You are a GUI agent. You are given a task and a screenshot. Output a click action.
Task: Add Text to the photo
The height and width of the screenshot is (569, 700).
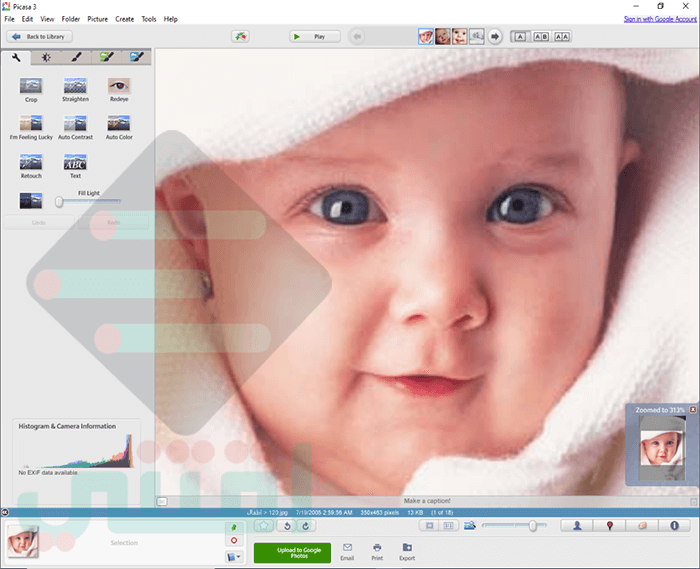click(75, 166)
